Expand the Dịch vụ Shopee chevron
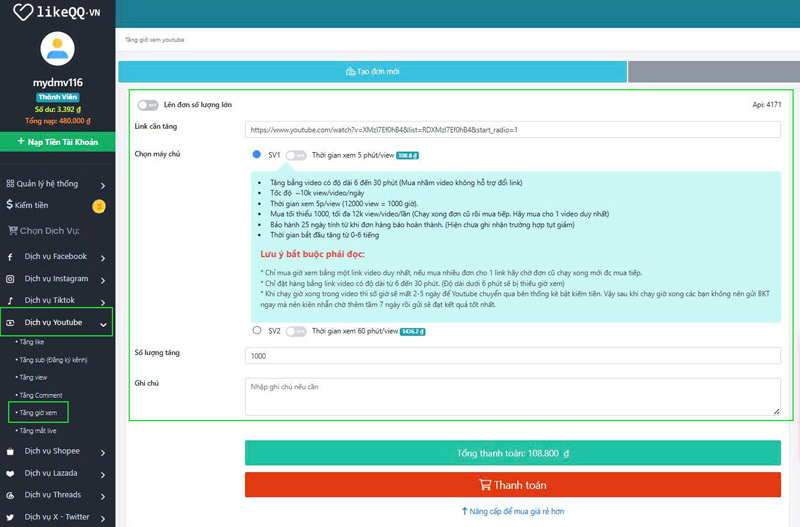The image size is (800, 527). 103,453
